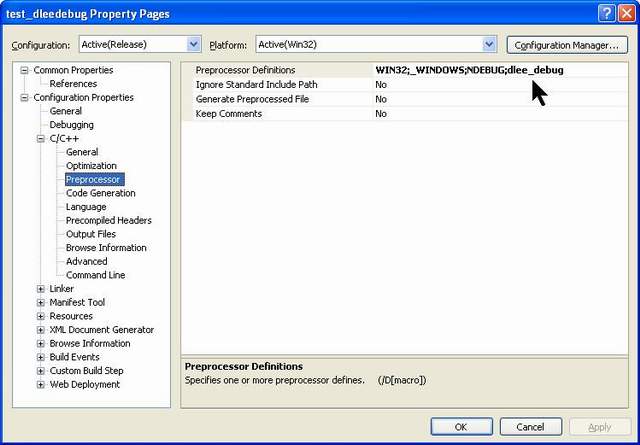The width and height of the screenshot is (640, 445).
Task: Click the Generate Preprocessed File row
Action: (x=404, y=99)
